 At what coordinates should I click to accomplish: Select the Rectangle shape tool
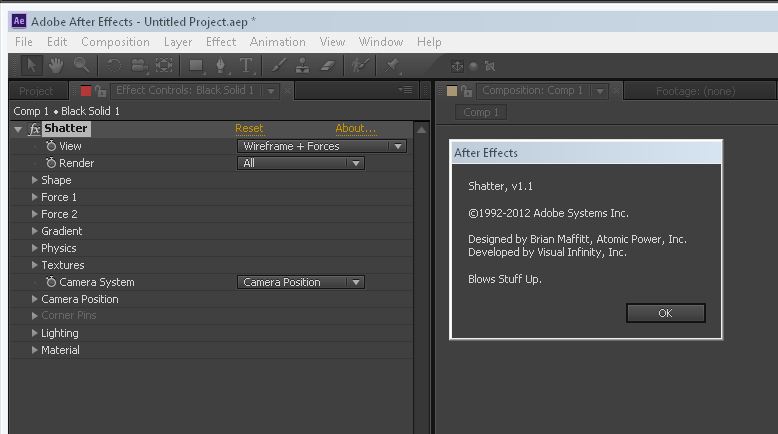[x=195, y=65]
